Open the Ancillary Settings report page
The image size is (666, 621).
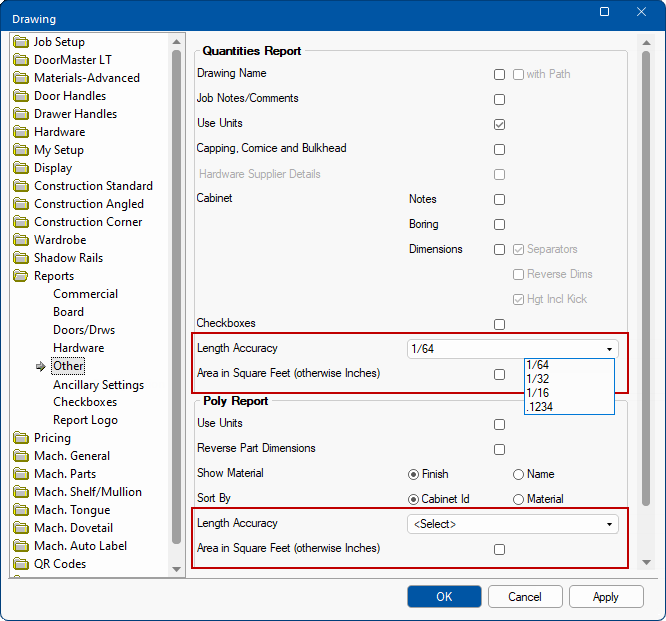tap(98, 385)
